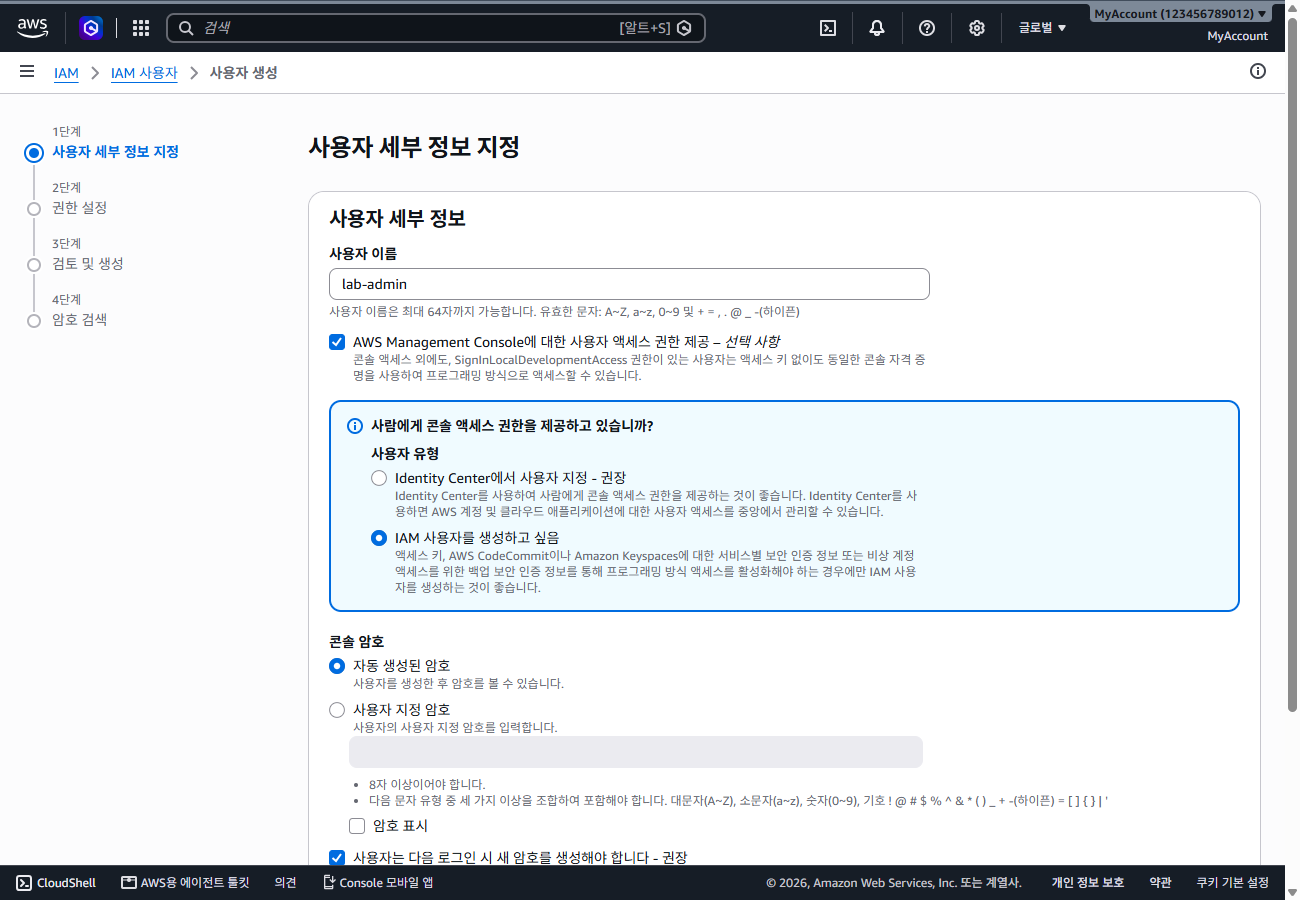The height and width of the screenshot is (900, 1300).
Task: Click the 사용자 유형 label
Action: [405, 453]
